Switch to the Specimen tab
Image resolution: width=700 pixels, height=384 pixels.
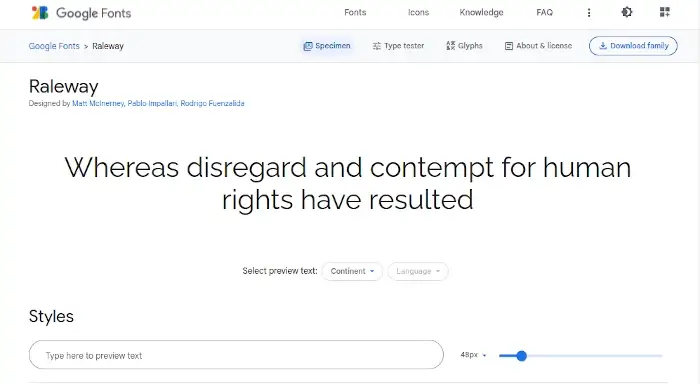(327, 46)
